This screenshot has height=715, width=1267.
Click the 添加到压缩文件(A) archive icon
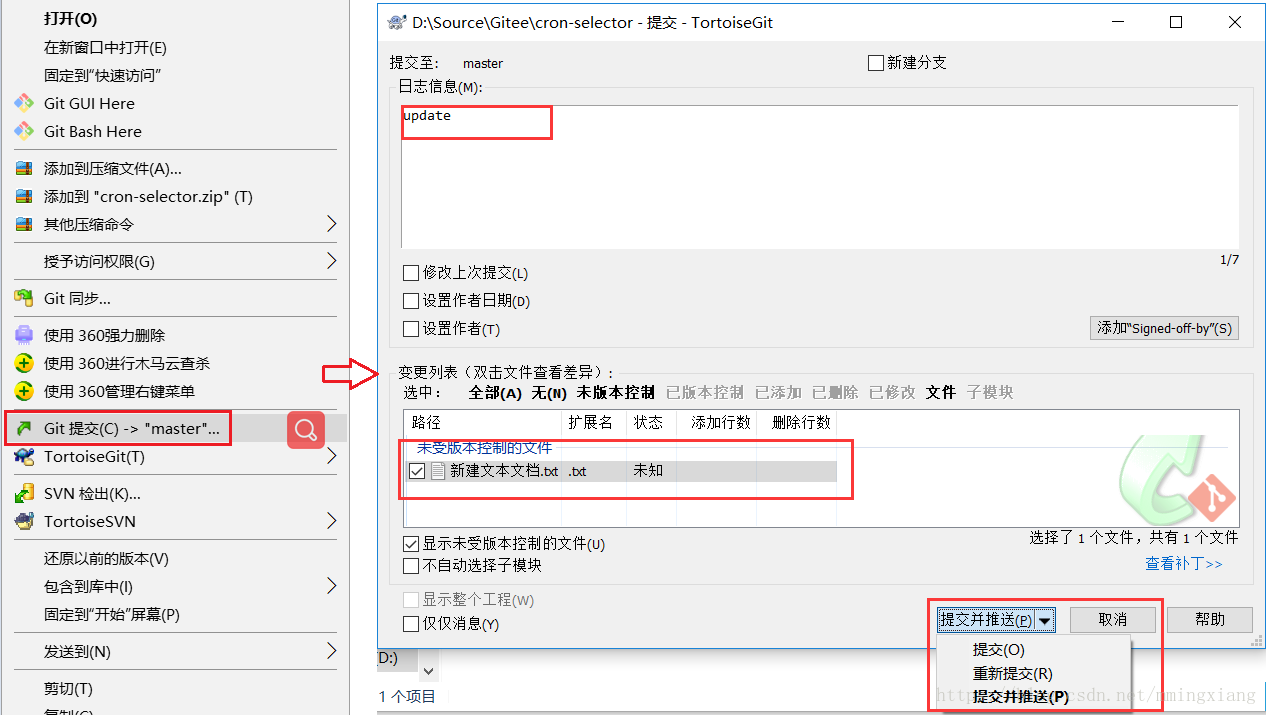click(24, 169)
